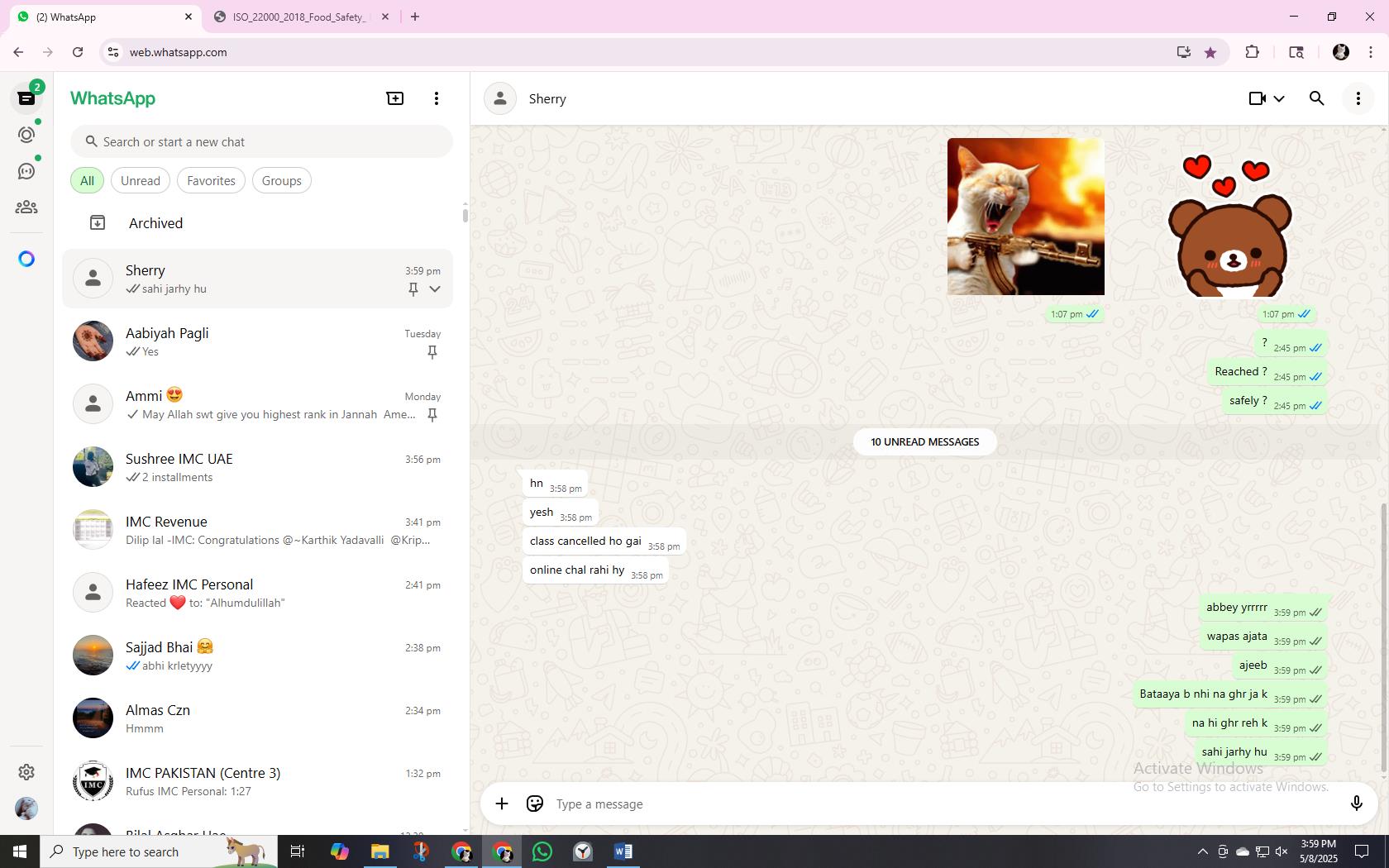Open browser Extensions puzzle icon
The image size is (1389, 868).
[1252, 52]
